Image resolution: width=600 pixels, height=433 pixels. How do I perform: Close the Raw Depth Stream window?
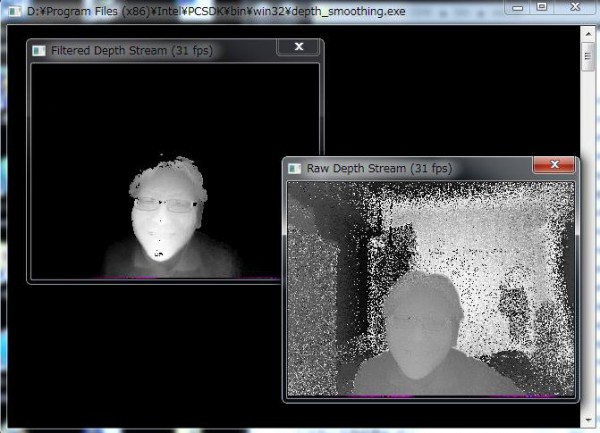point(553,165)
